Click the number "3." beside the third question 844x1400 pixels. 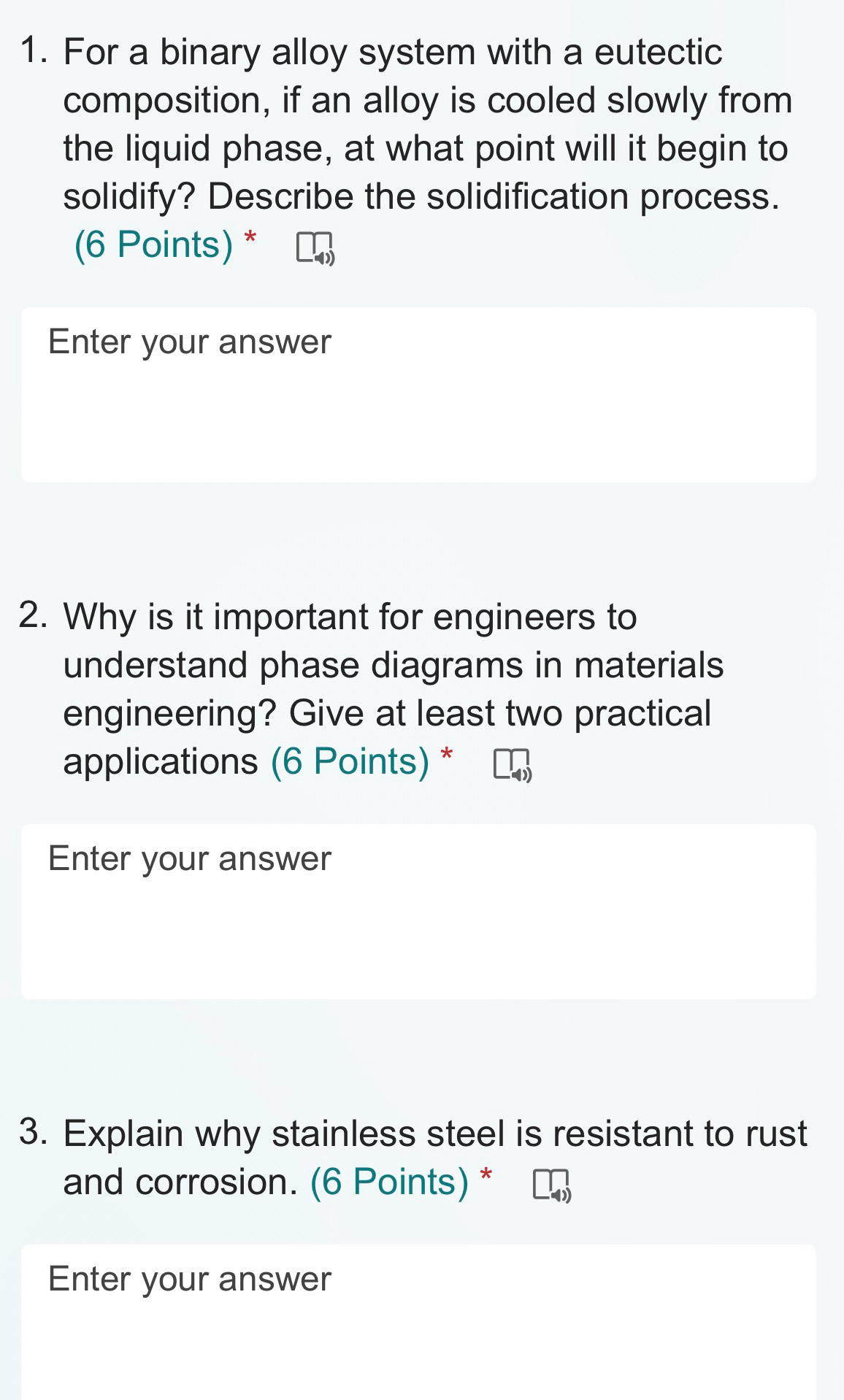pos(34,1133)
